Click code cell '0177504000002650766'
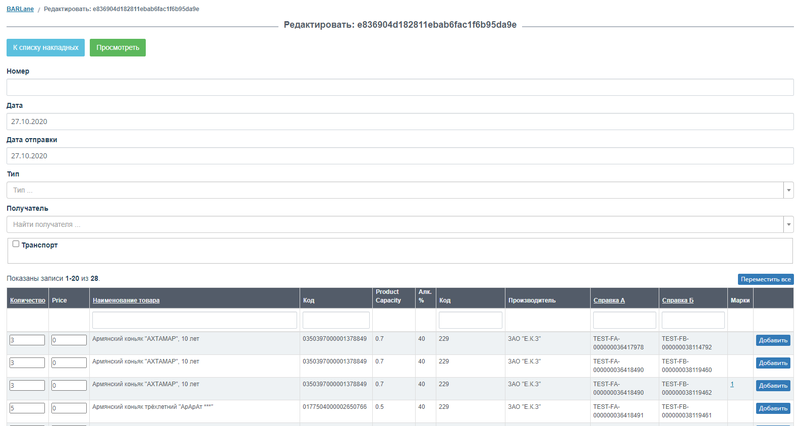 click(x=335, y=407)
